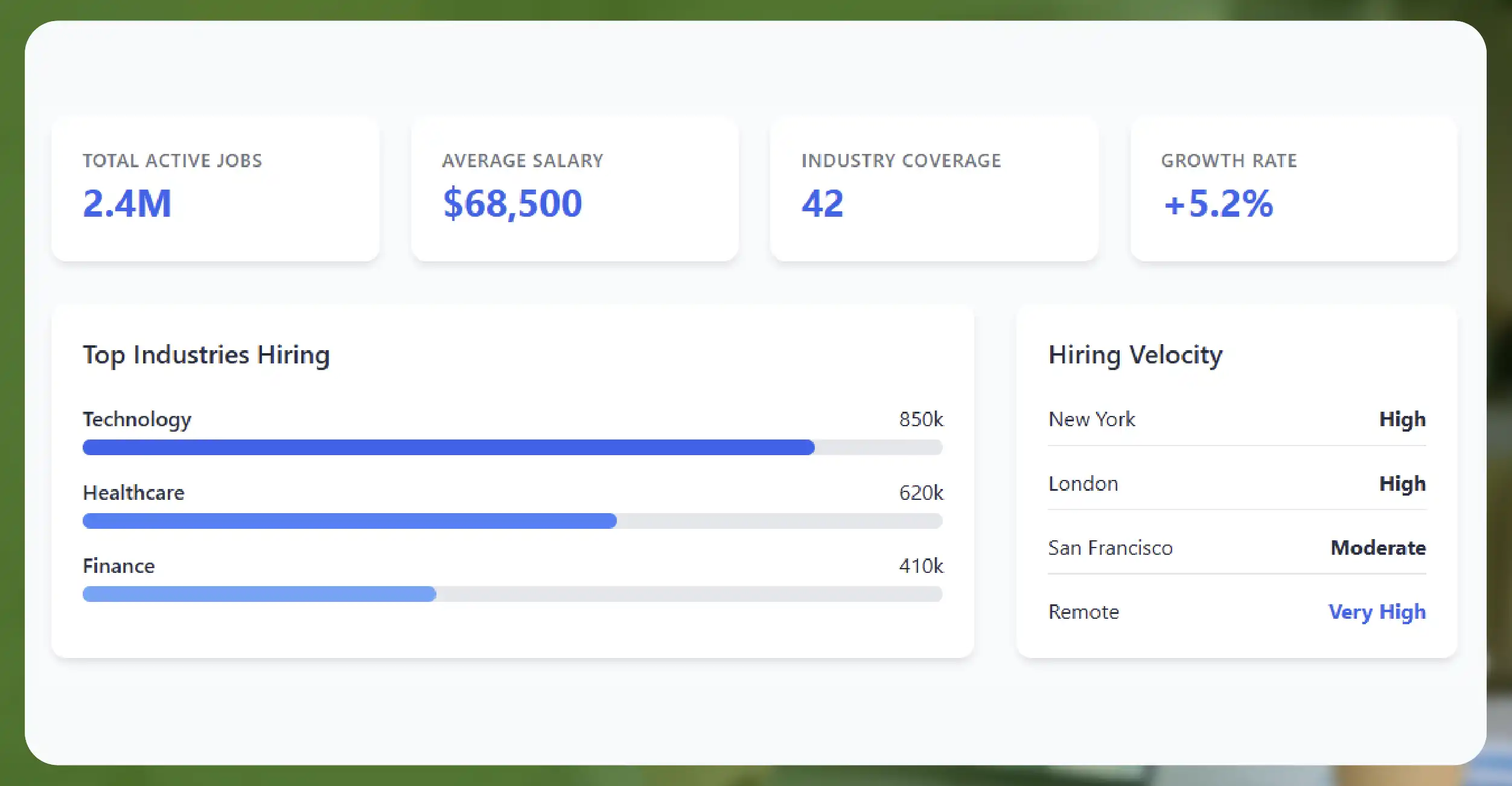Select the 410k Finance count
The width and height of the screenshot is (1512, 786).
(x=921, y=566)
